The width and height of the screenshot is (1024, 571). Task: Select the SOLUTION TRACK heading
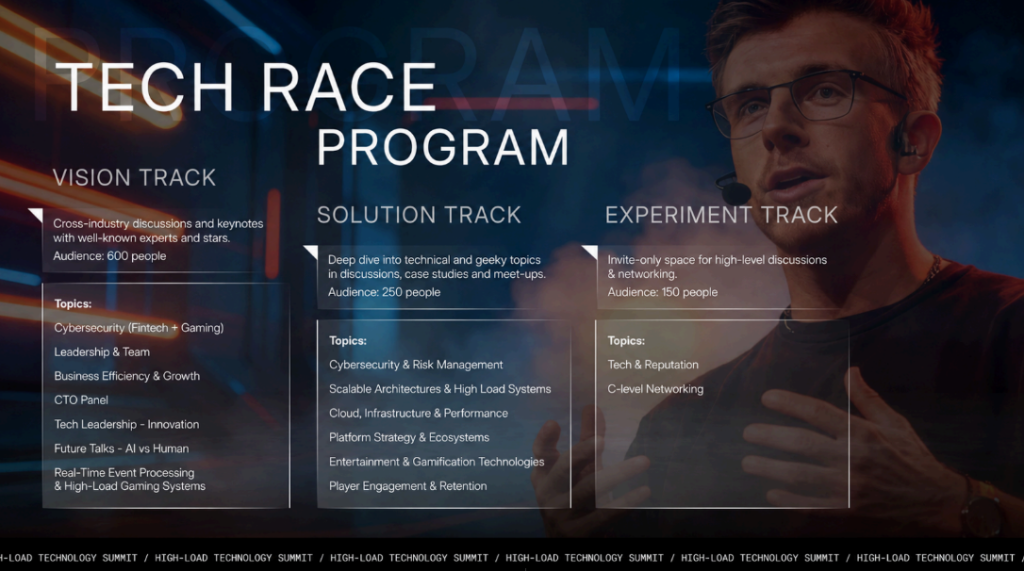(x=419, y=215)
